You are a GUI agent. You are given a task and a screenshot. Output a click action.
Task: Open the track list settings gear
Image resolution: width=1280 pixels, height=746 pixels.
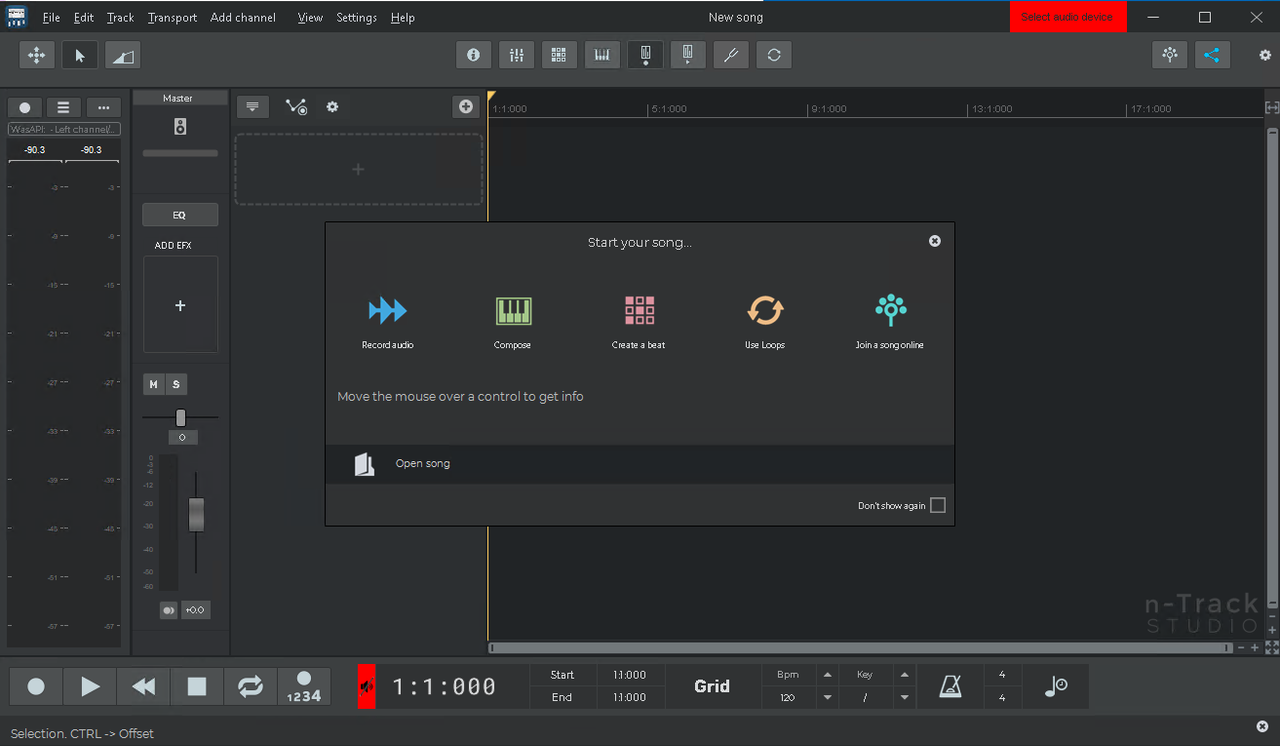[332, 107]
